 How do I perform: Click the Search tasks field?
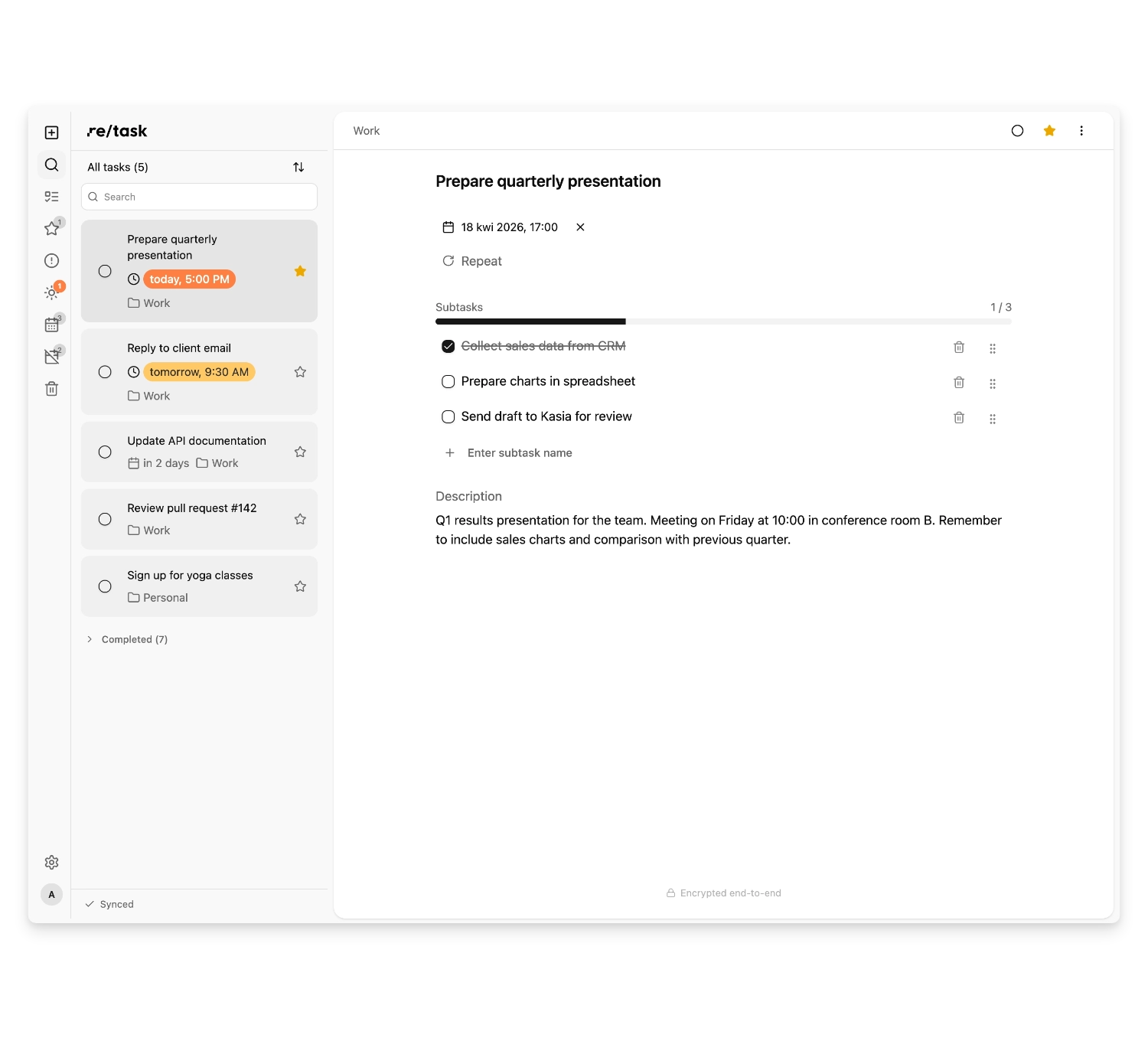[x=199, y=197]
